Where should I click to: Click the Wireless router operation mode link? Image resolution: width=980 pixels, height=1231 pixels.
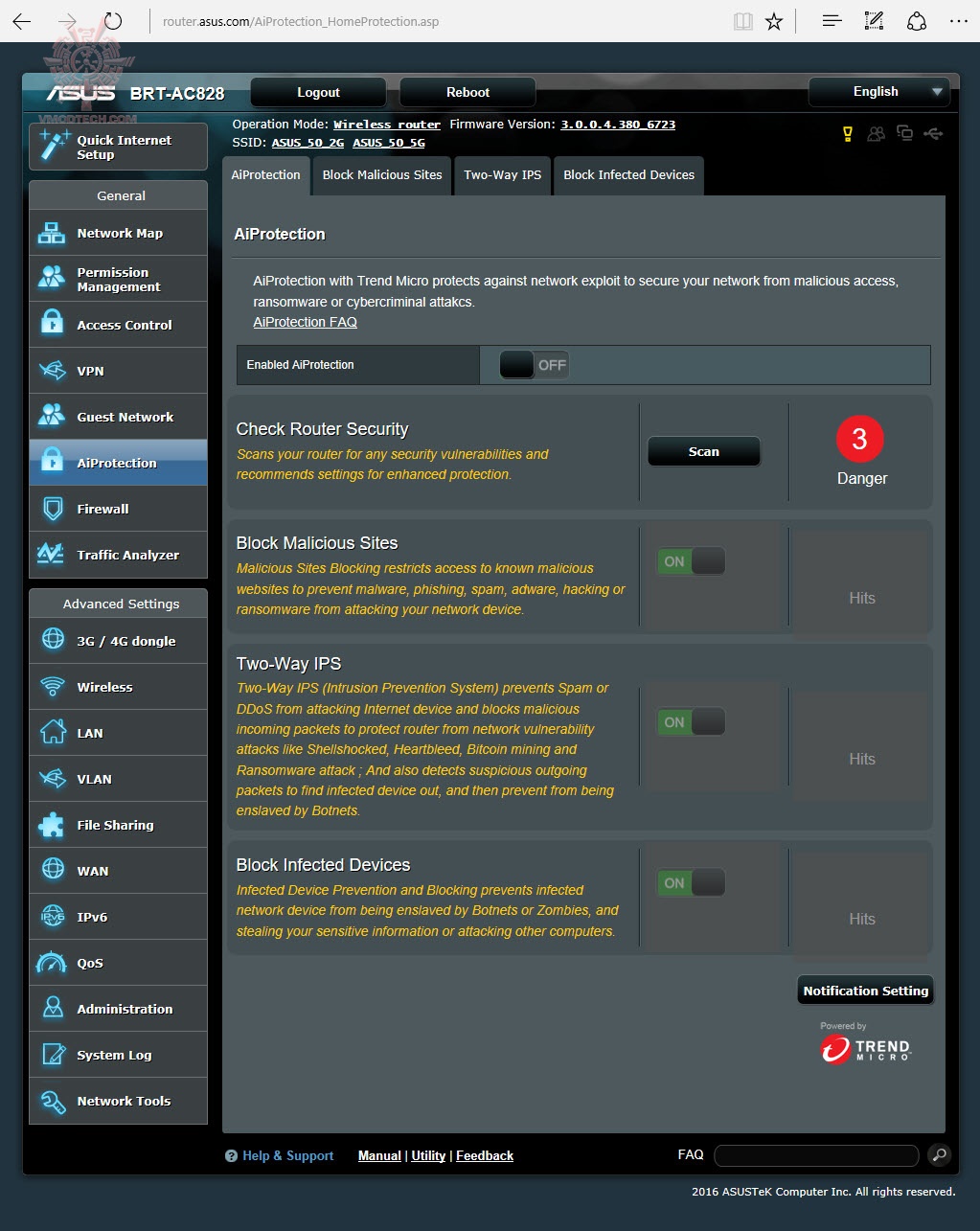click(387, 125)
